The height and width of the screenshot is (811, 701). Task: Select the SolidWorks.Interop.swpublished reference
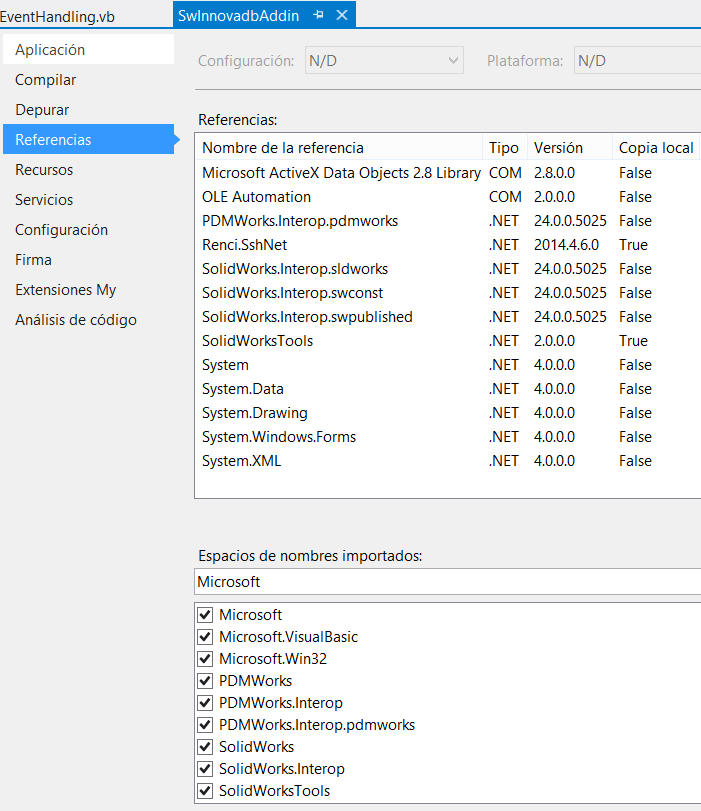tap(448, 317)
